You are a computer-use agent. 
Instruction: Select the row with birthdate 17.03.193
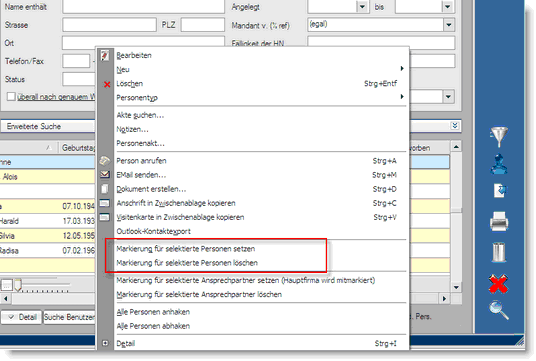pyautogui.click(x=48, y=221)
